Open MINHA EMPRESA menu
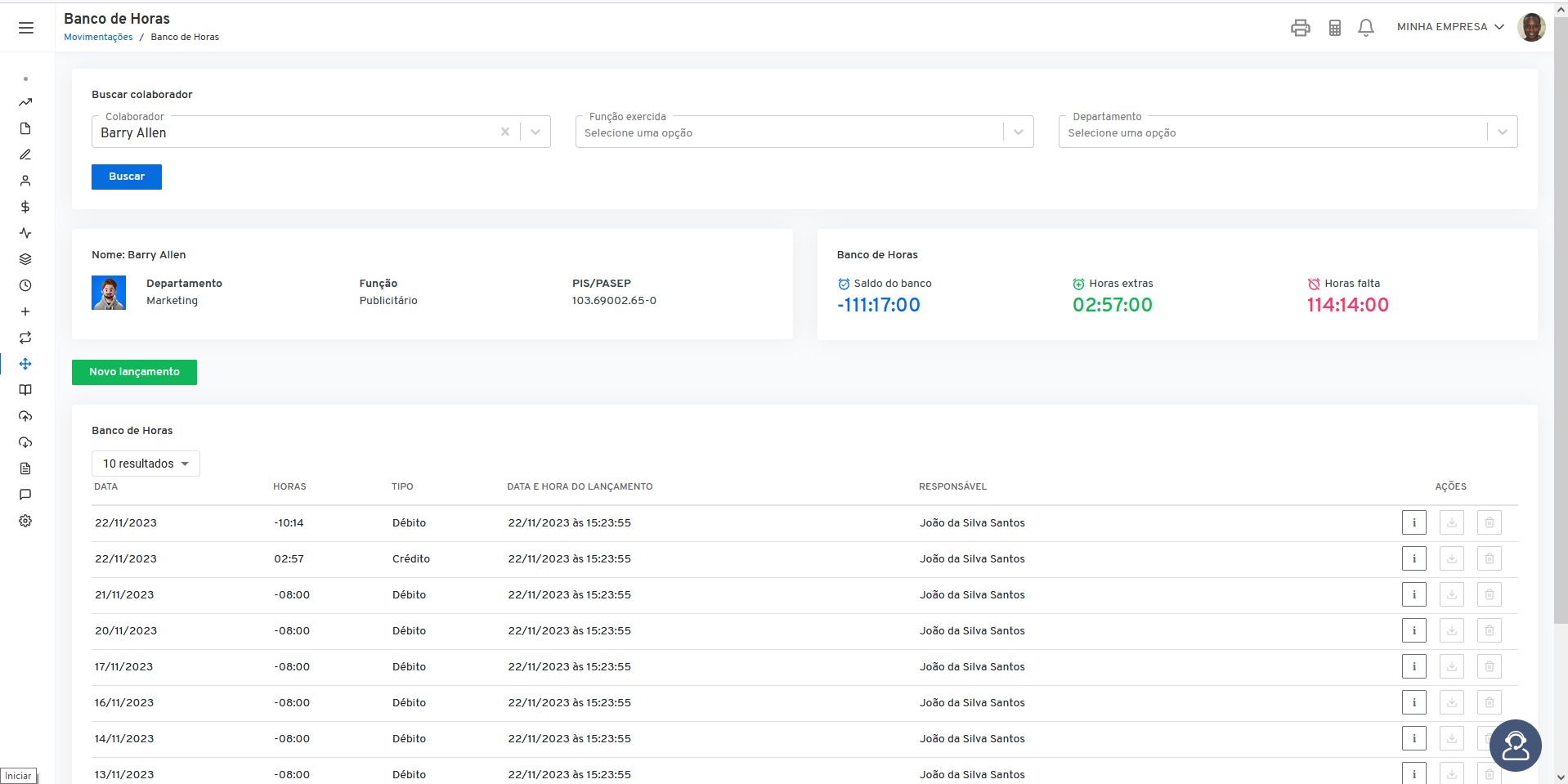Screen dimensions: 1568x784 tap(1450, 27)
